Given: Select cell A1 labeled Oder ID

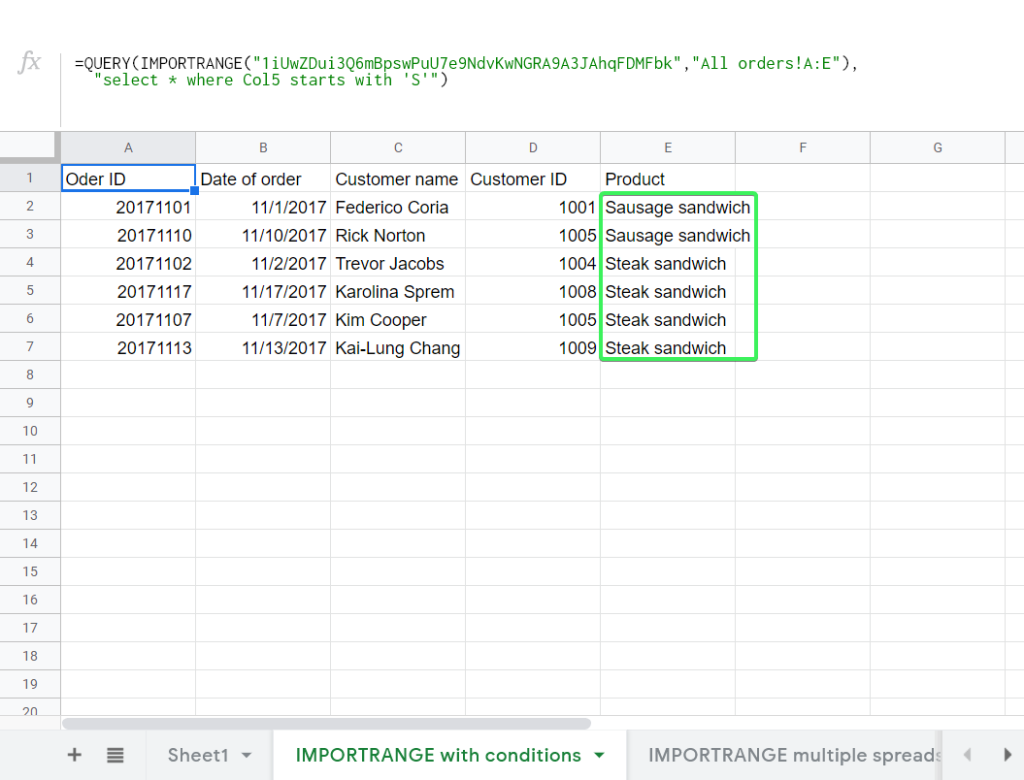Looking at the screenshot, I should click(128, 179).
